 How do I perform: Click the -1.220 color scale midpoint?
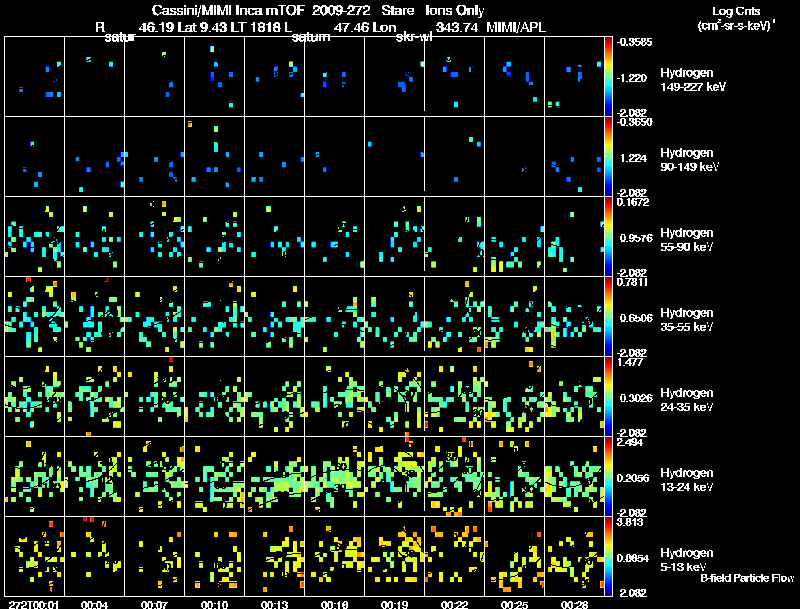[632, 78]
